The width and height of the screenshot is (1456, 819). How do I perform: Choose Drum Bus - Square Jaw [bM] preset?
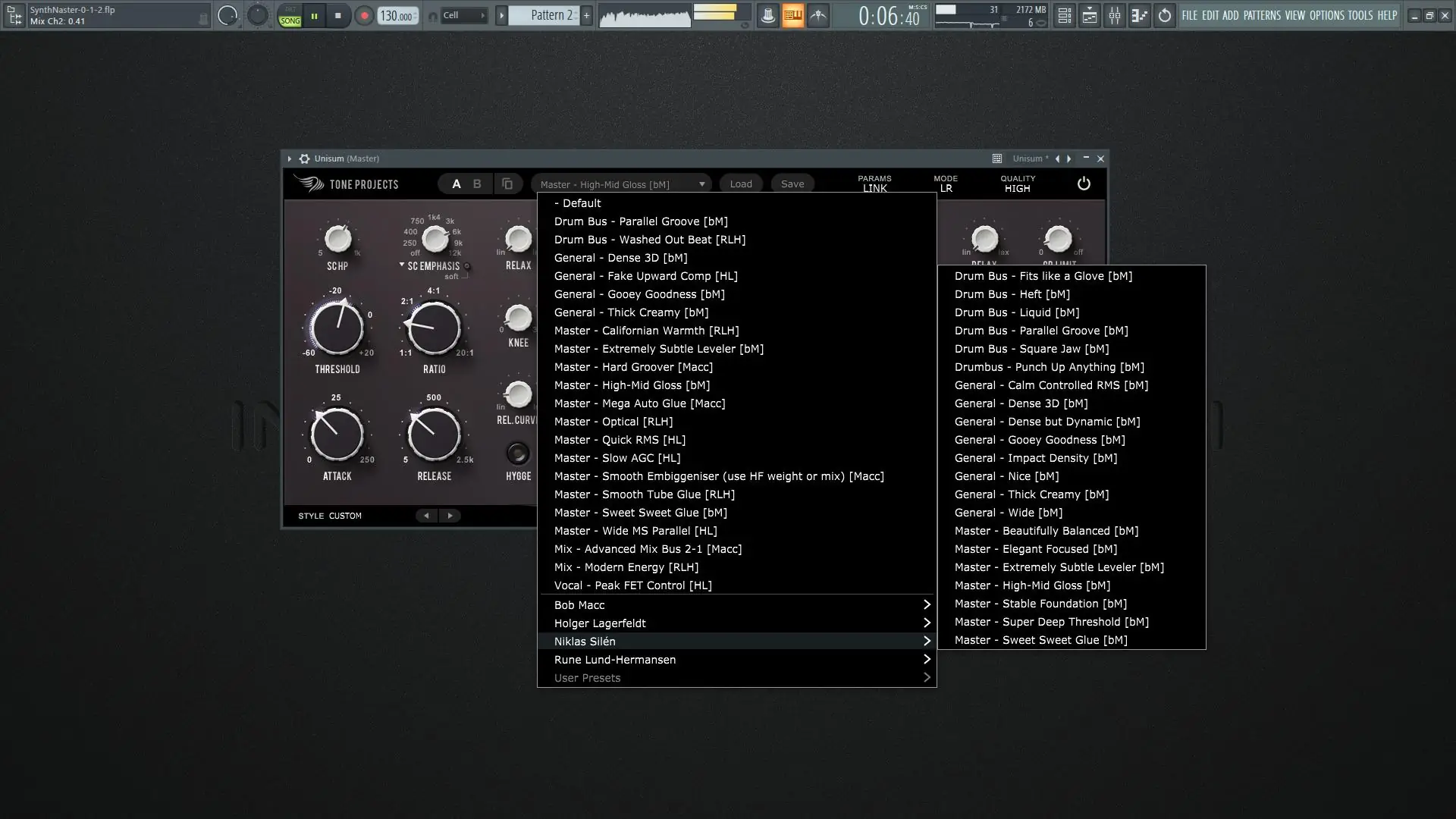1031,349
